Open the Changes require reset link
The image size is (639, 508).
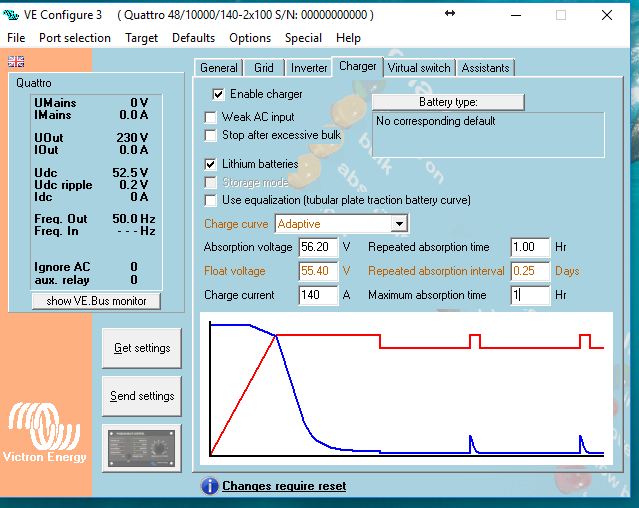[x=284, y=486]
